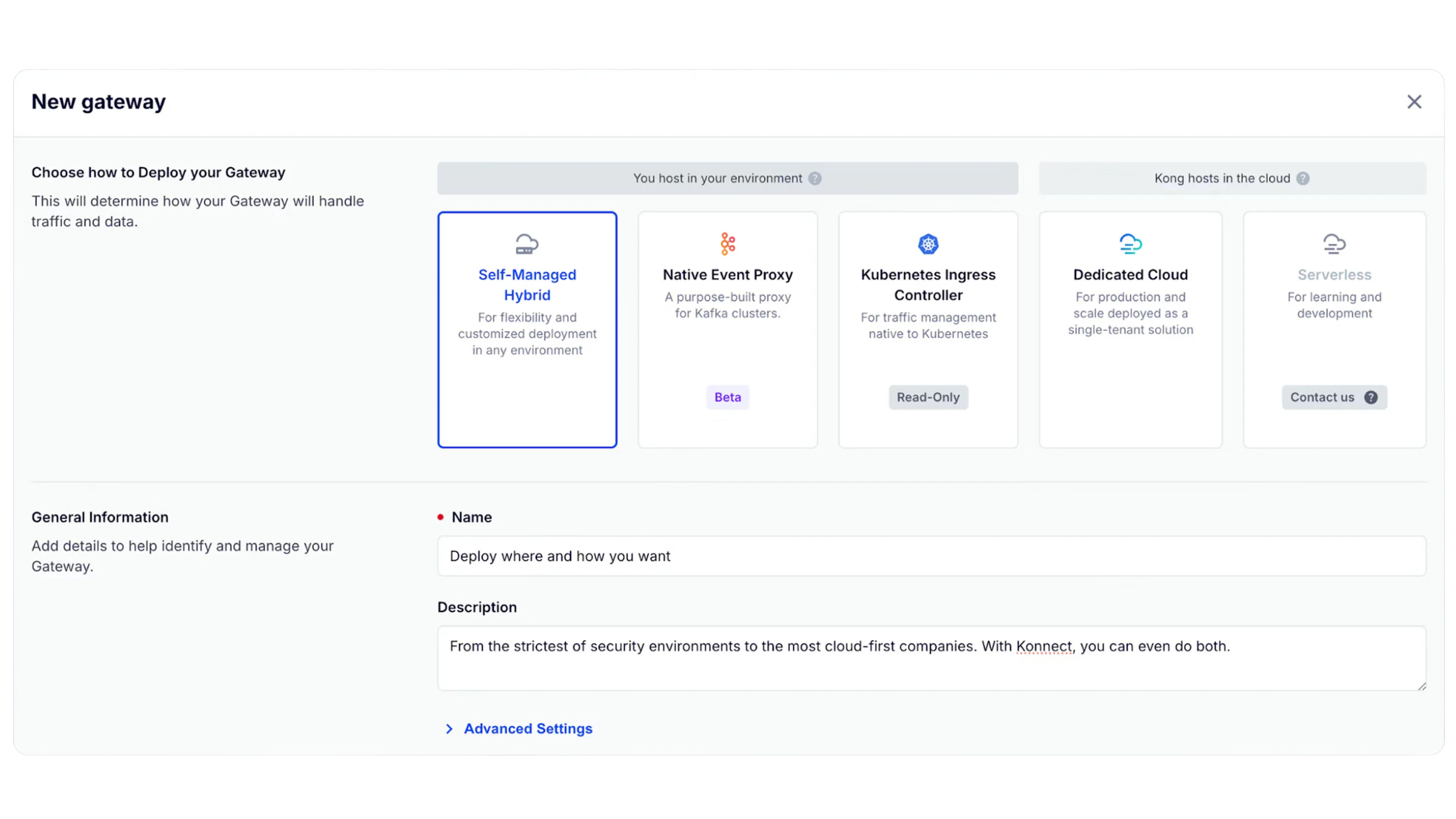1456x819 pixels.
Task: Click the Dedicated Cloud icon
Action: click(1130, 244)
